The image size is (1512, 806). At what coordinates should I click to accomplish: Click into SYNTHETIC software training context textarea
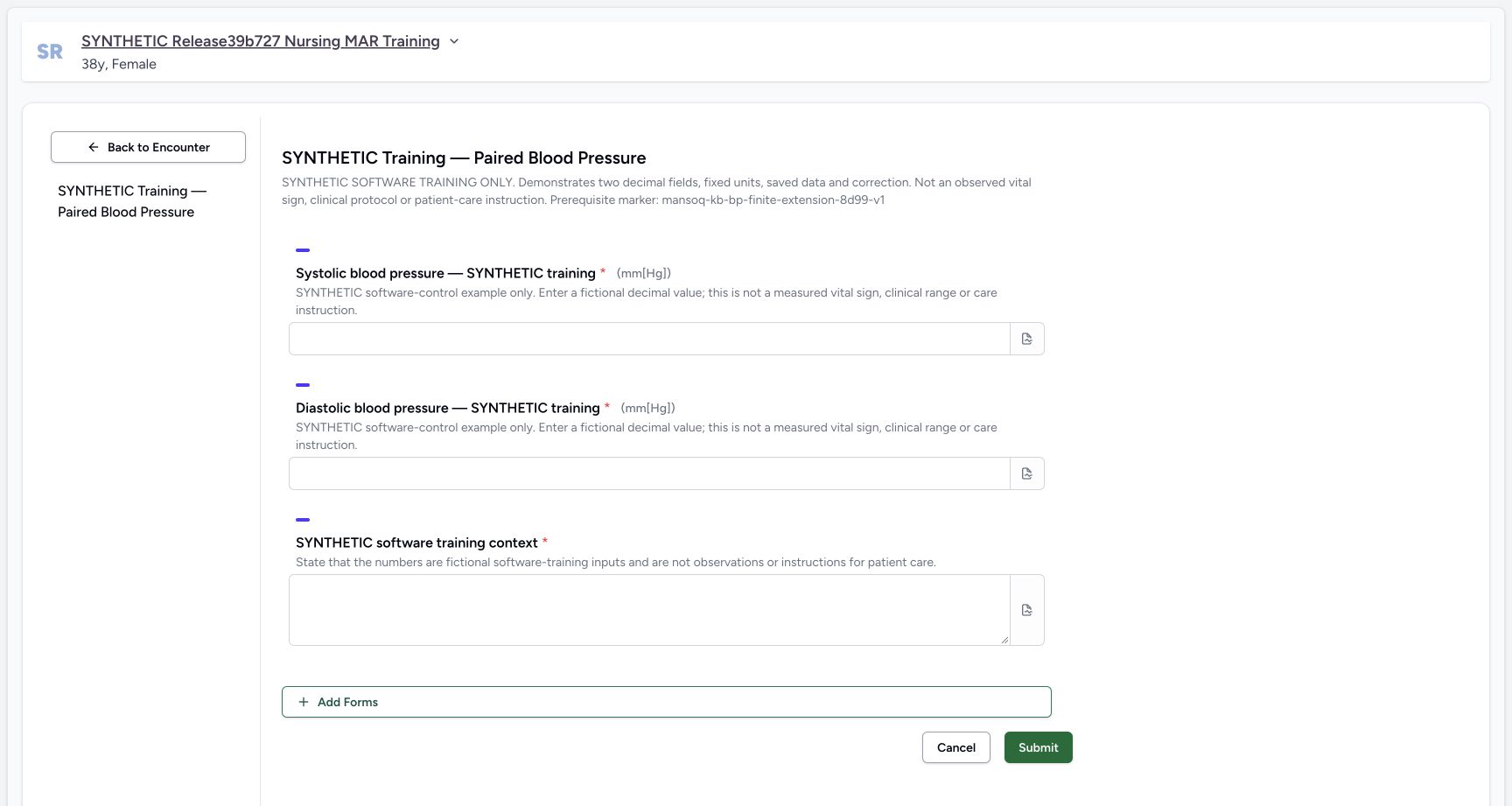649,610
